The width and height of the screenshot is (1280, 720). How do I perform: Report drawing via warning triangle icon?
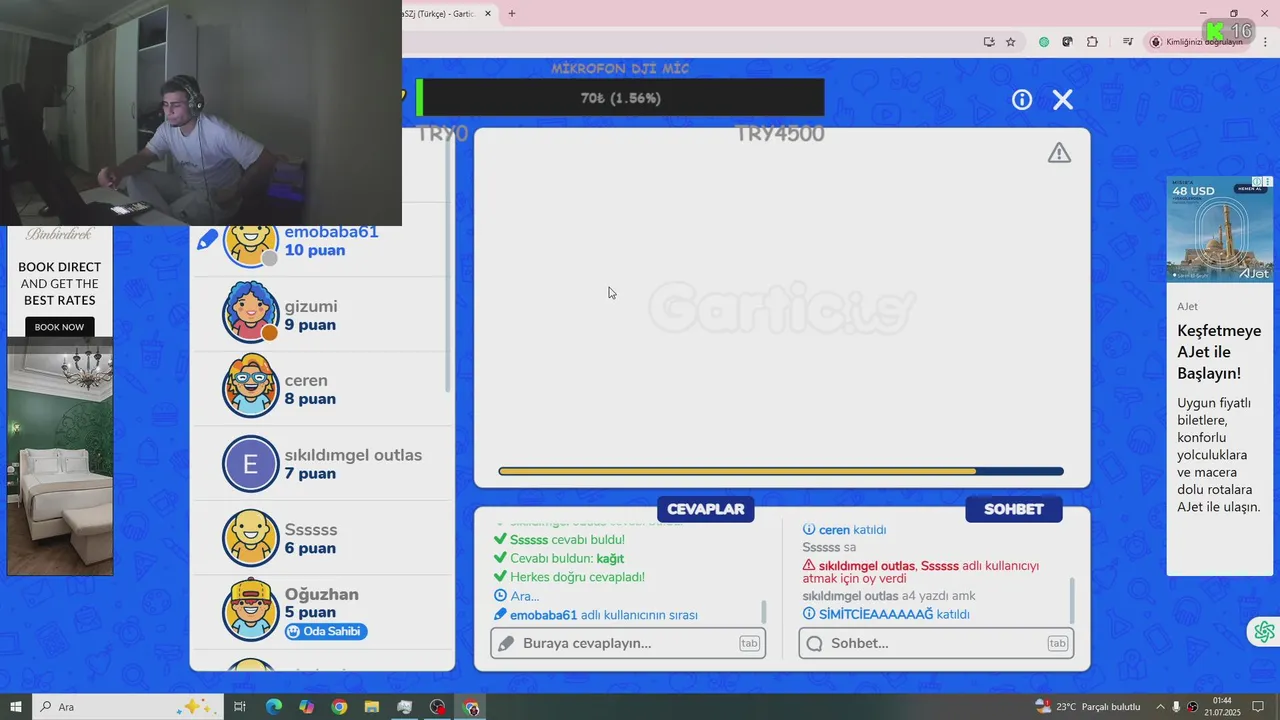click(x=1059, y=152)
